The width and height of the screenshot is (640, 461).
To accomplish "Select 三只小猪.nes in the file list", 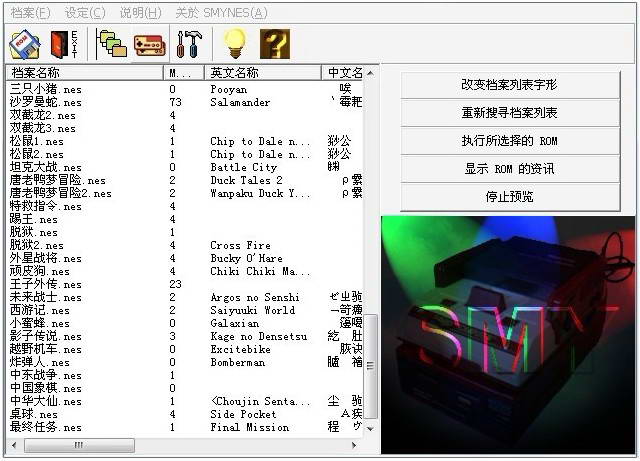I will (46, 89).
